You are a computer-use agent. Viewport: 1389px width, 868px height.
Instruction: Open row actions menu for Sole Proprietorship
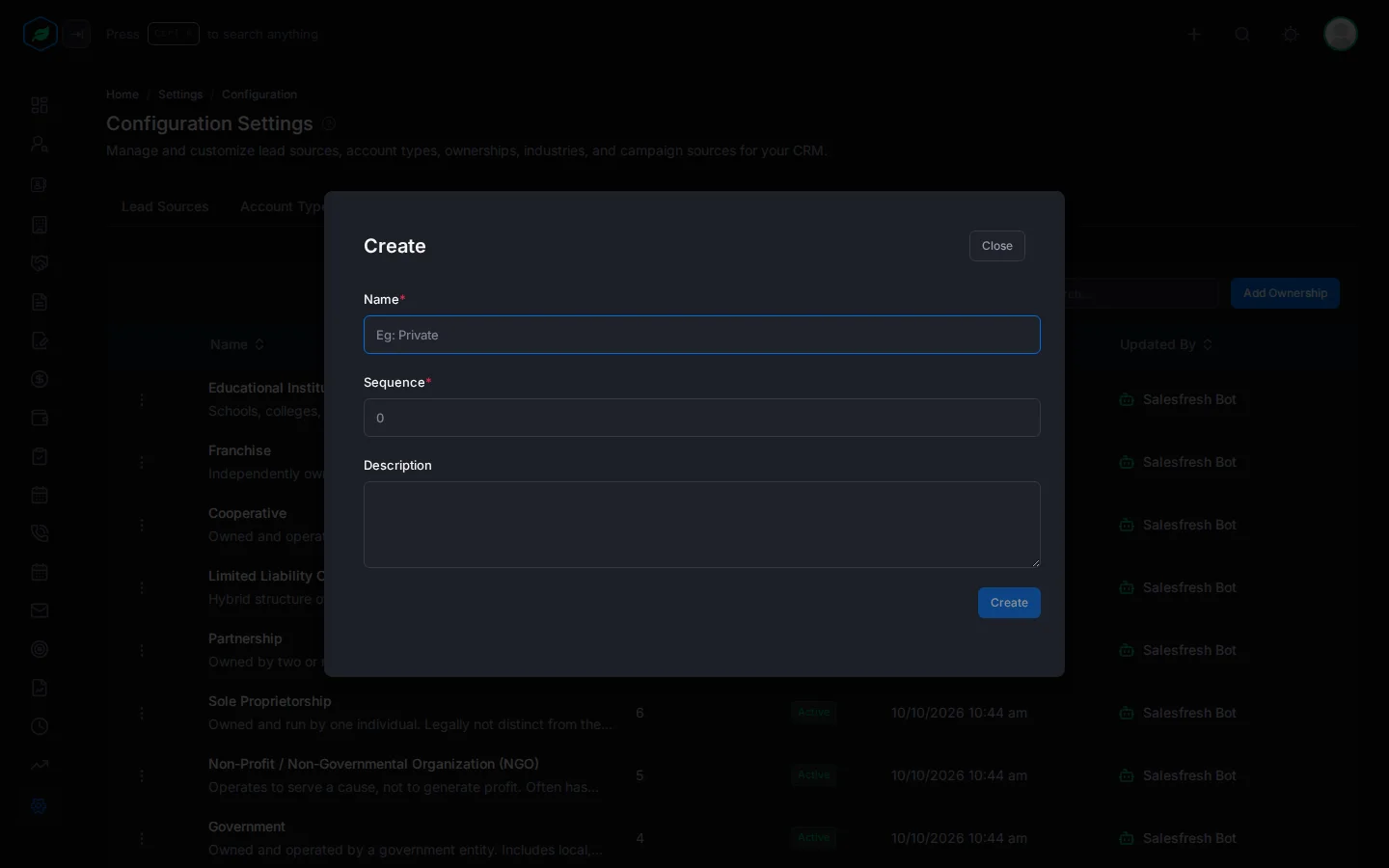pos(142,713)
